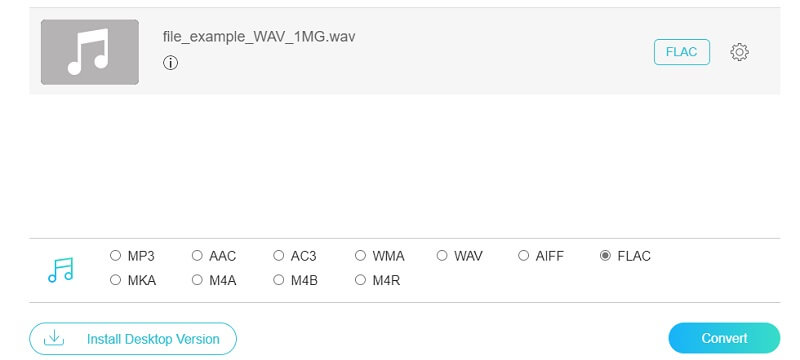Click Install Desktop Version button
Image resolution: width=800 pixels, height=360 pixels.
[133, 339]
